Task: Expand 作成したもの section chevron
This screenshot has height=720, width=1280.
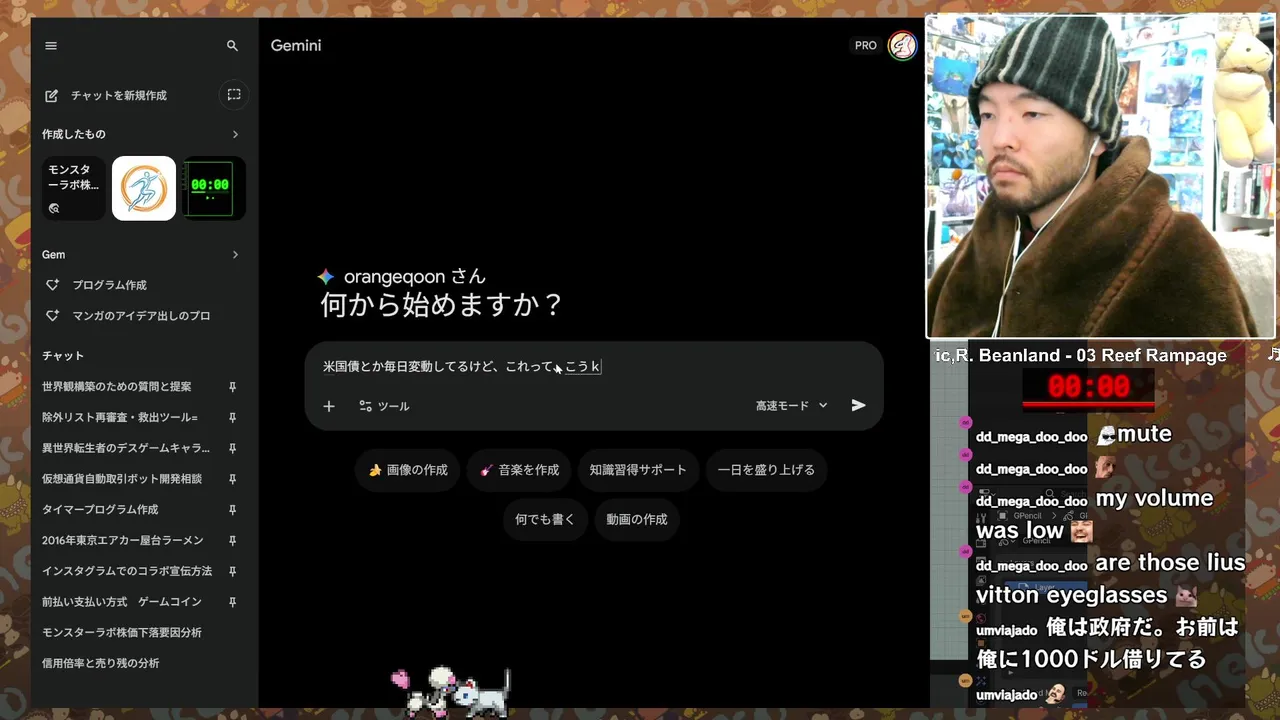Action: coord(235,134)
